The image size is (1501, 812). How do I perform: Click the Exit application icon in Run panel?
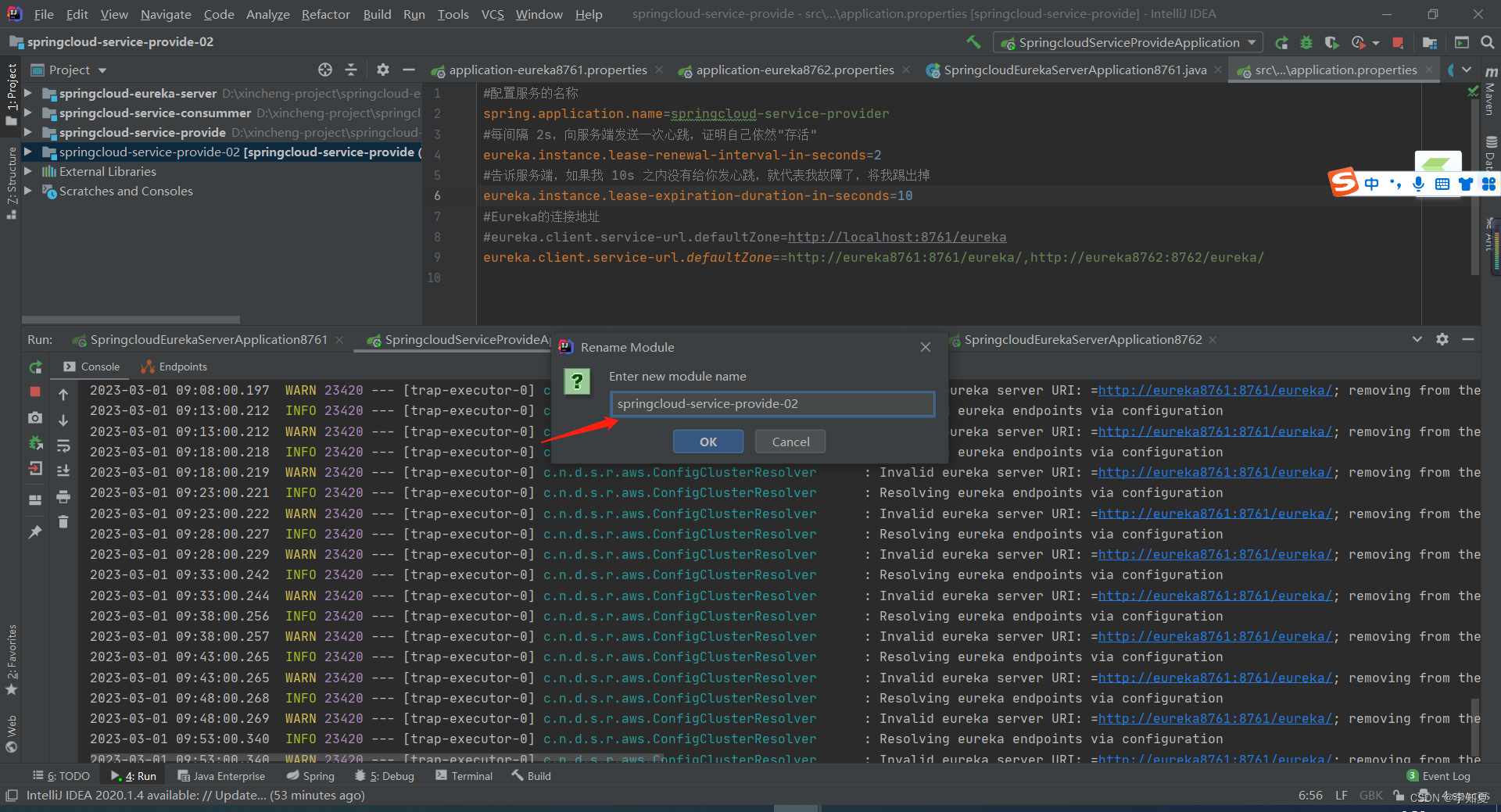click(x=35, y=469)
